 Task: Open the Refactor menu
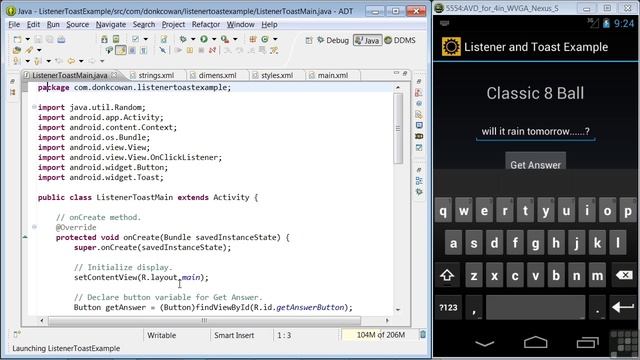point(206,24)
